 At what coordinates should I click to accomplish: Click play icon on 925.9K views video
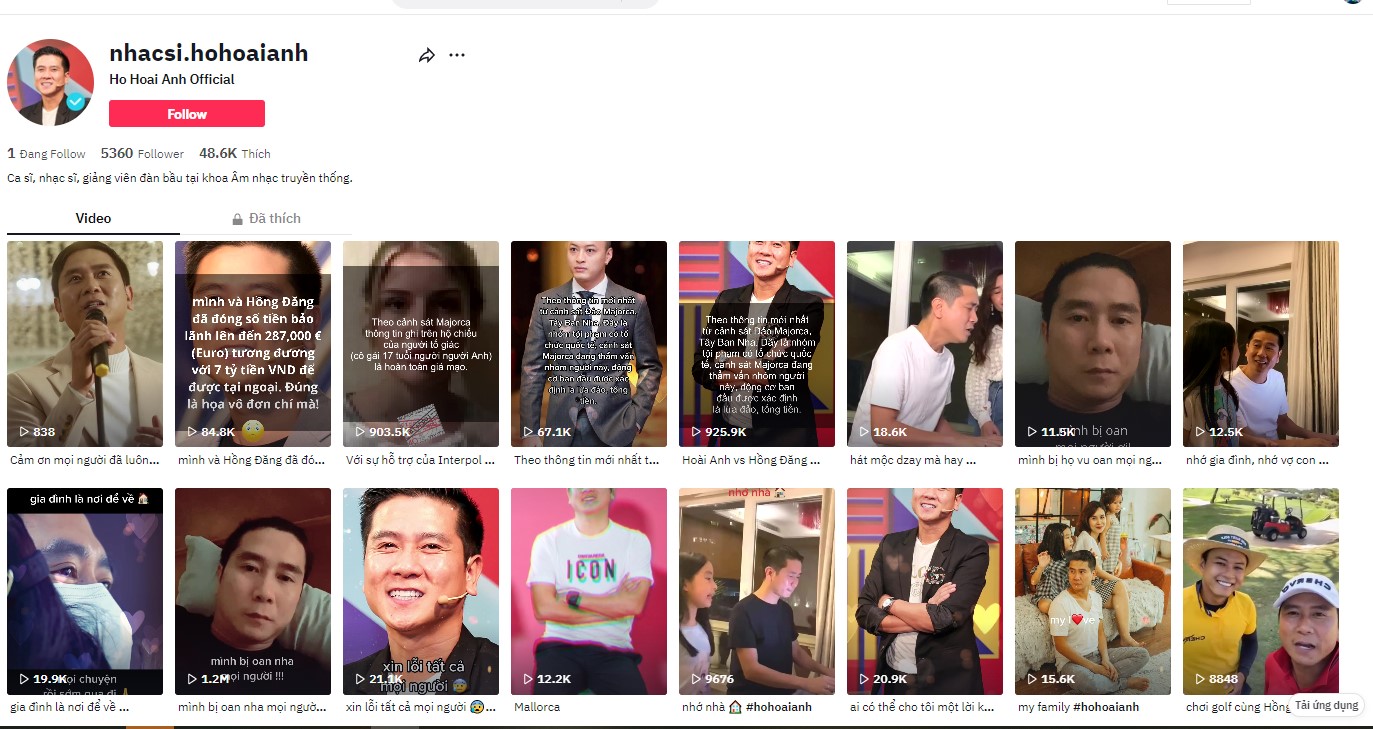pos(697,432)
